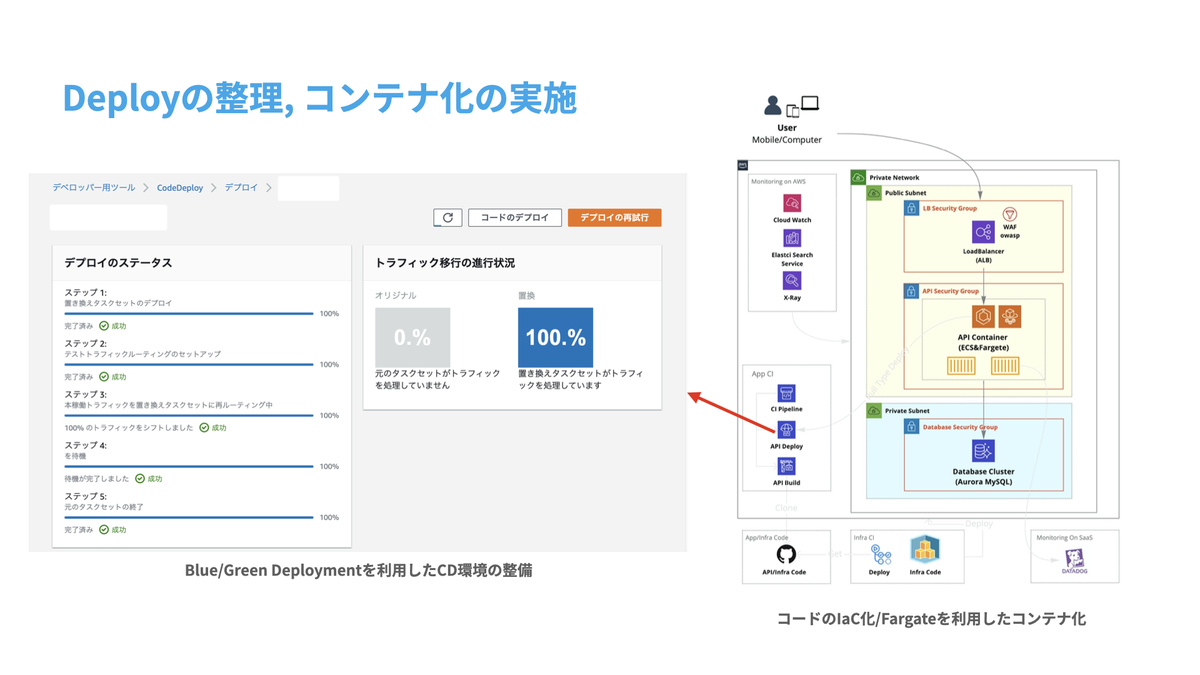Image resolution: width=1200 pixels, height=675 pixels.
Task: Click the デプロイのステータス panel heading
Action: tap(118, 263)
